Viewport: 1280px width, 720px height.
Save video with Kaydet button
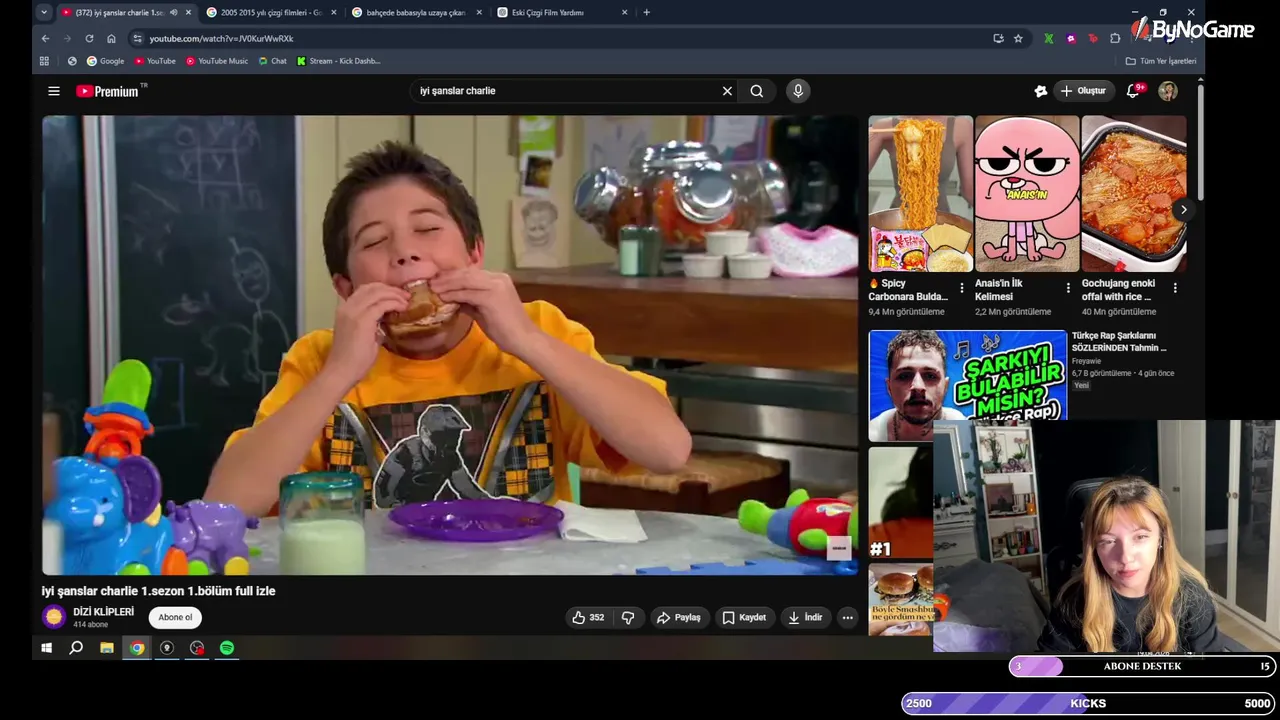[744, 618]
